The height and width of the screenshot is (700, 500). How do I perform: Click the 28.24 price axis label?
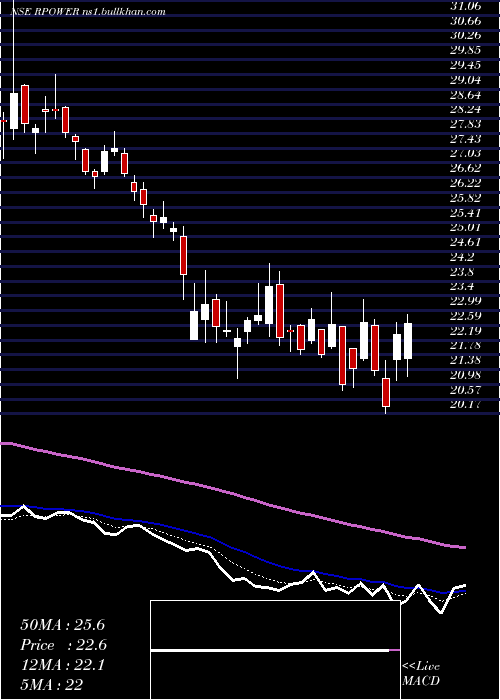coord(466,109)
